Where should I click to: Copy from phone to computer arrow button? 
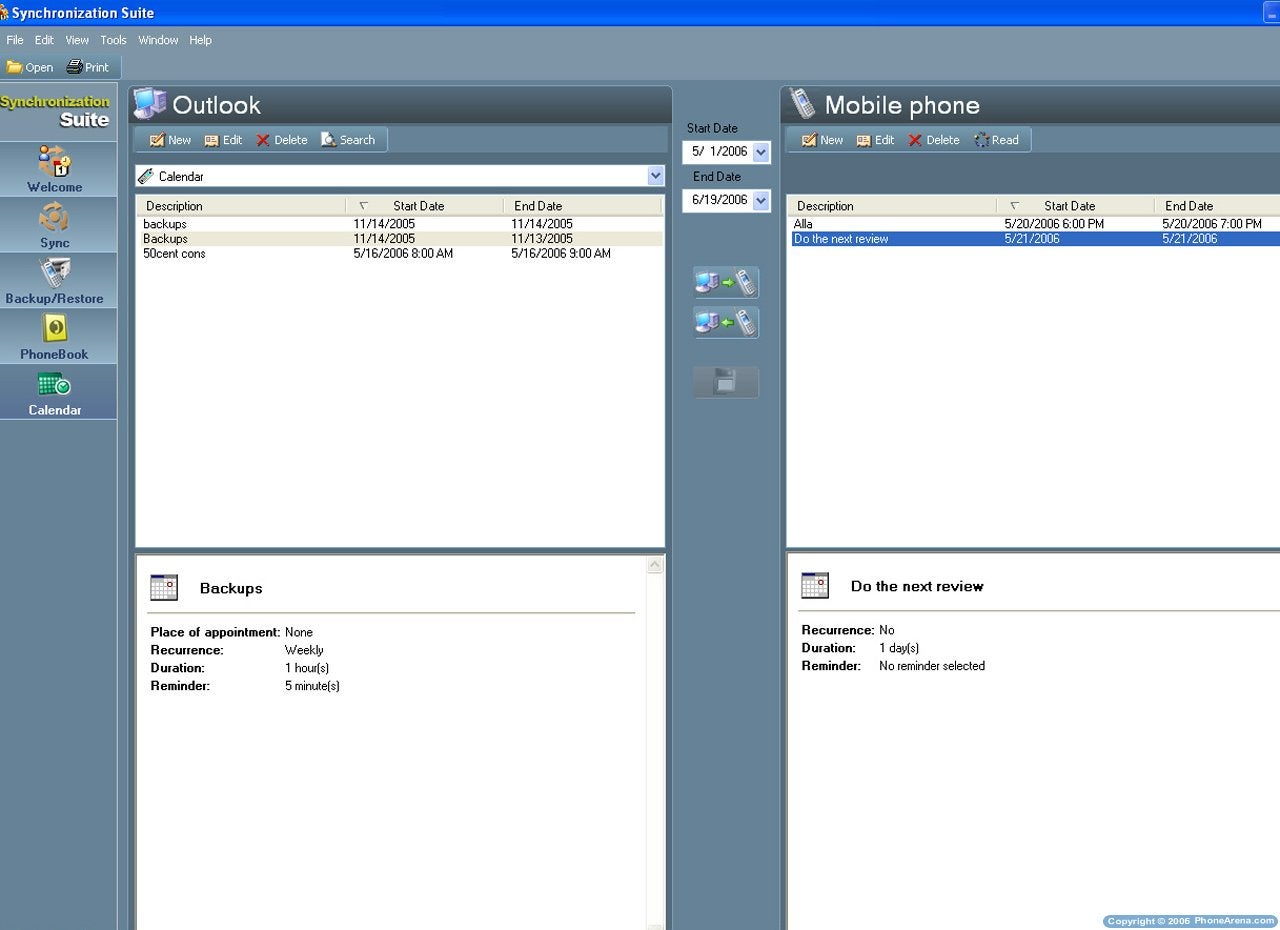(726, 323)
